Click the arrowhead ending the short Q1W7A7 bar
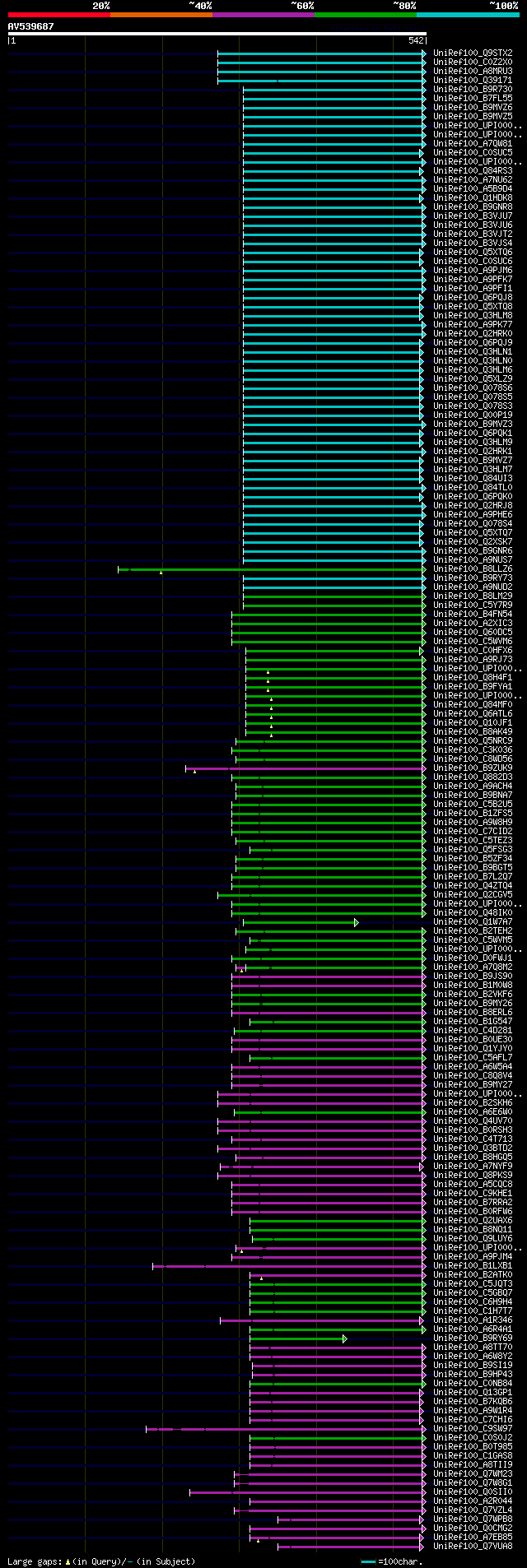This screenshot has width=527, height=1568. [357, 922]
